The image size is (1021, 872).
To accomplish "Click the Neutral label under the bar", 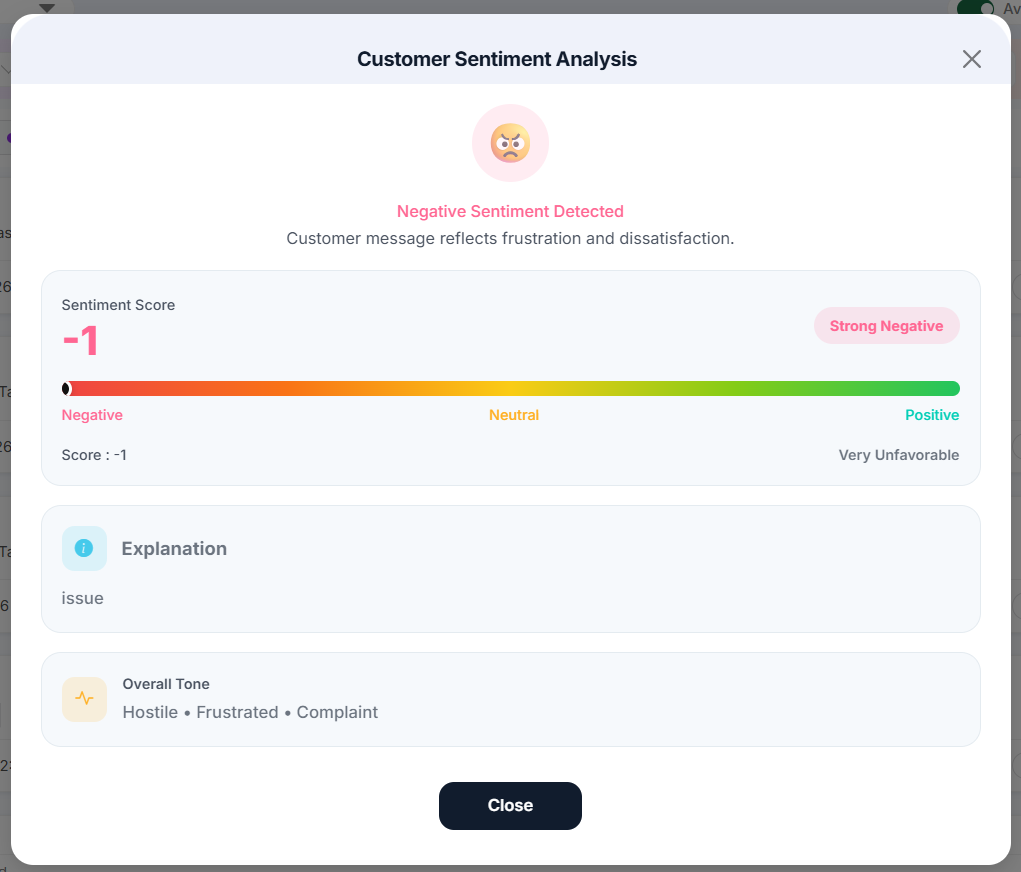I will click(514, 415).
